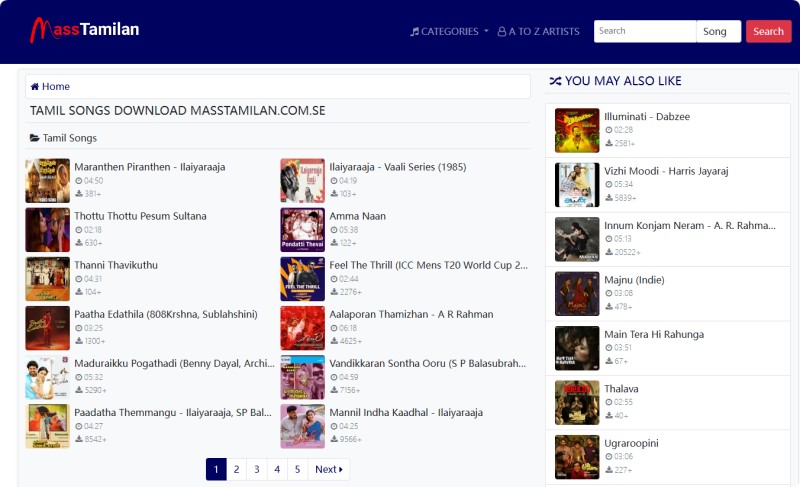Screen dimensions: 800x487
Task: Open Maranthen Piranthen - Ilaiyaraaja song
Action: tap(149, 167)
